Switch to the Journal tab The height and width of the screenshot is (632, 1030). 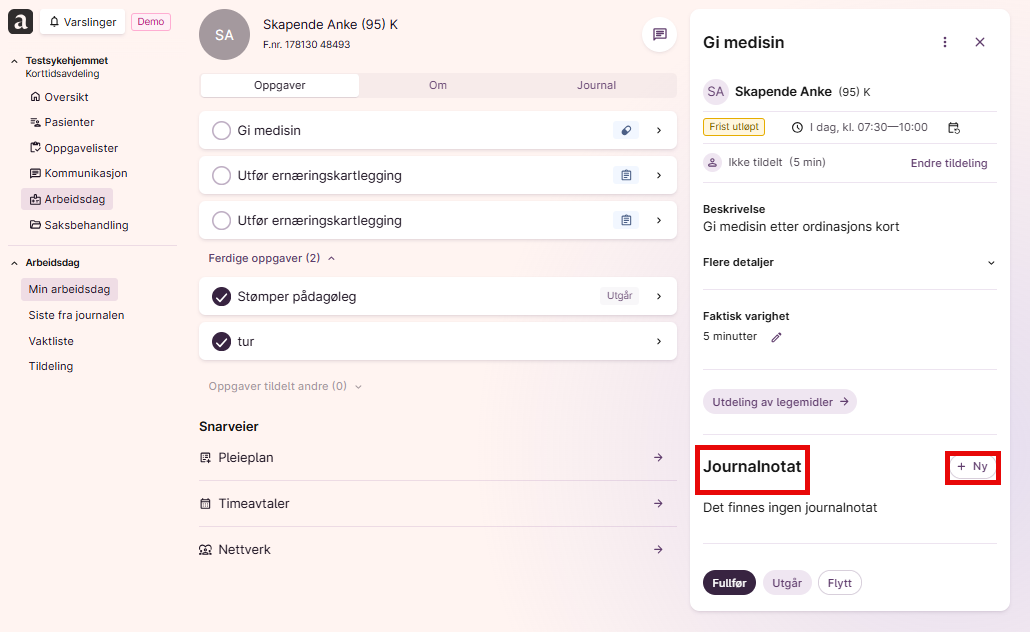click(x=596, y=85)
